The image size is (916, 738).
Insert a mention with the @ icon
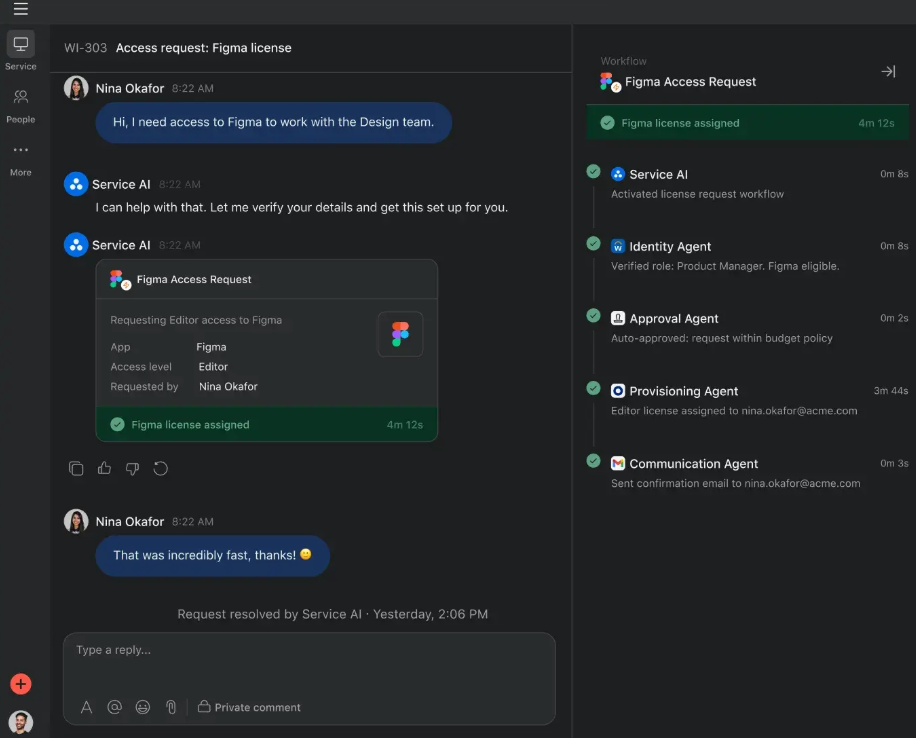point(114,707)
